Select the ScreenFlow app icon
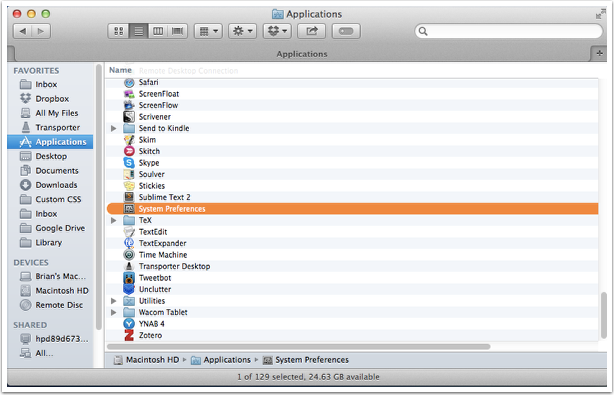614x395 pixels. [x=129, y=105]
